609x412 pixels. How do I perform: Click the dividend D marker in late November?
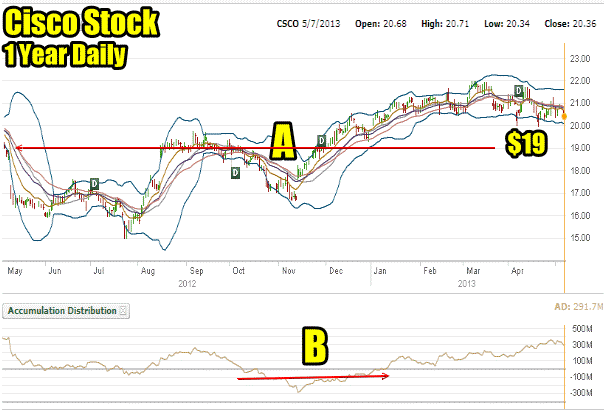(x=322, y=141)
